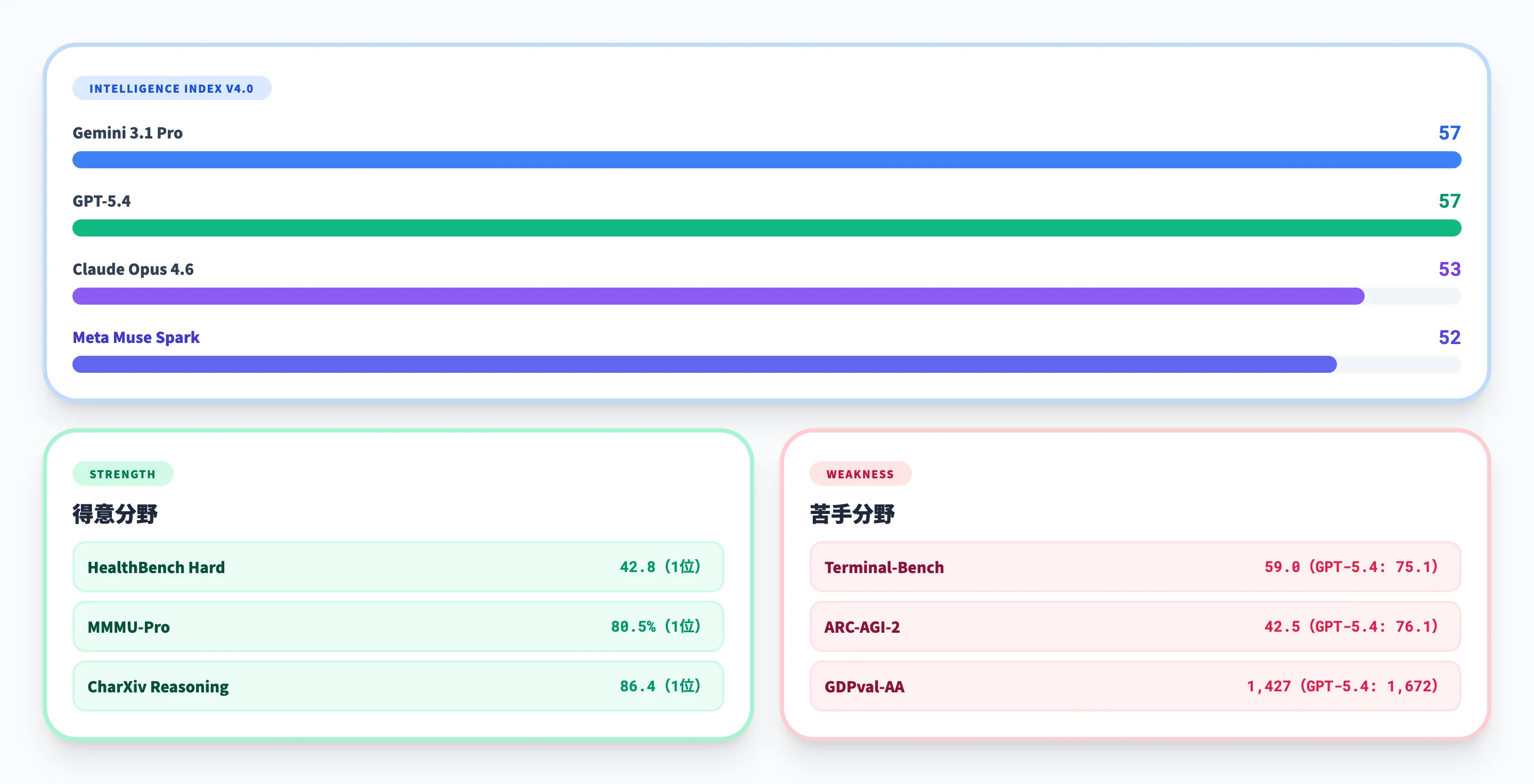Select the MMMU-Pro benchmark entry

coord(398,626)
